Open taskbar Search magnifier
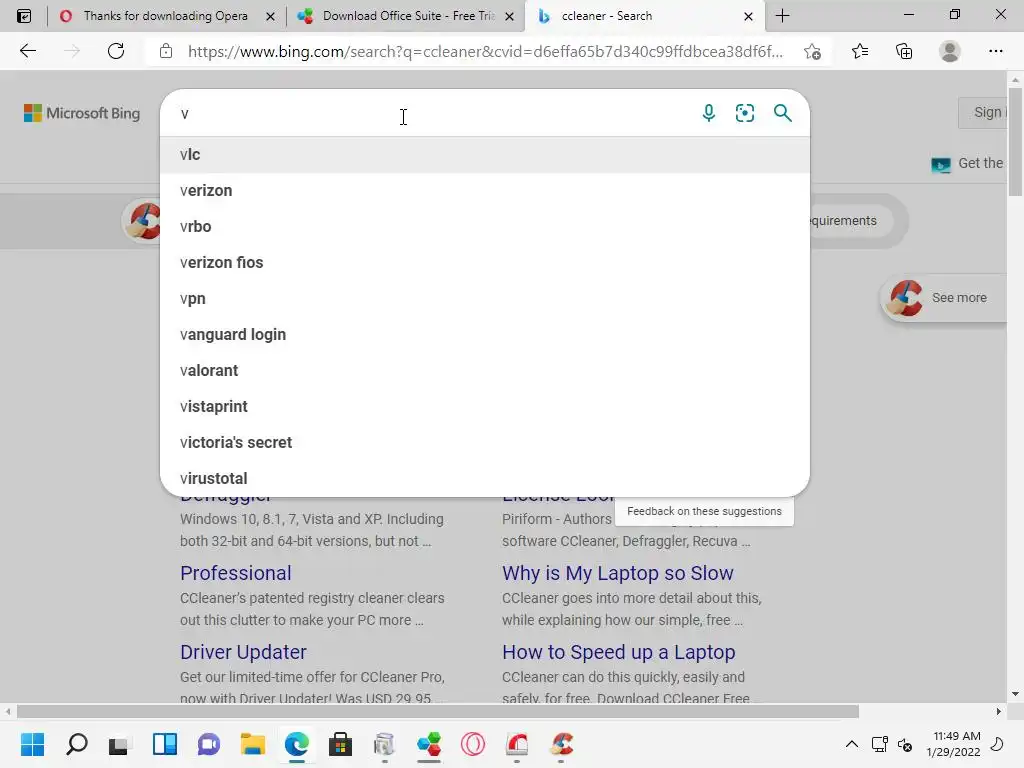The width and height of the screenshot is (1024, 768). pyautogui.click(x=76, y=744)
